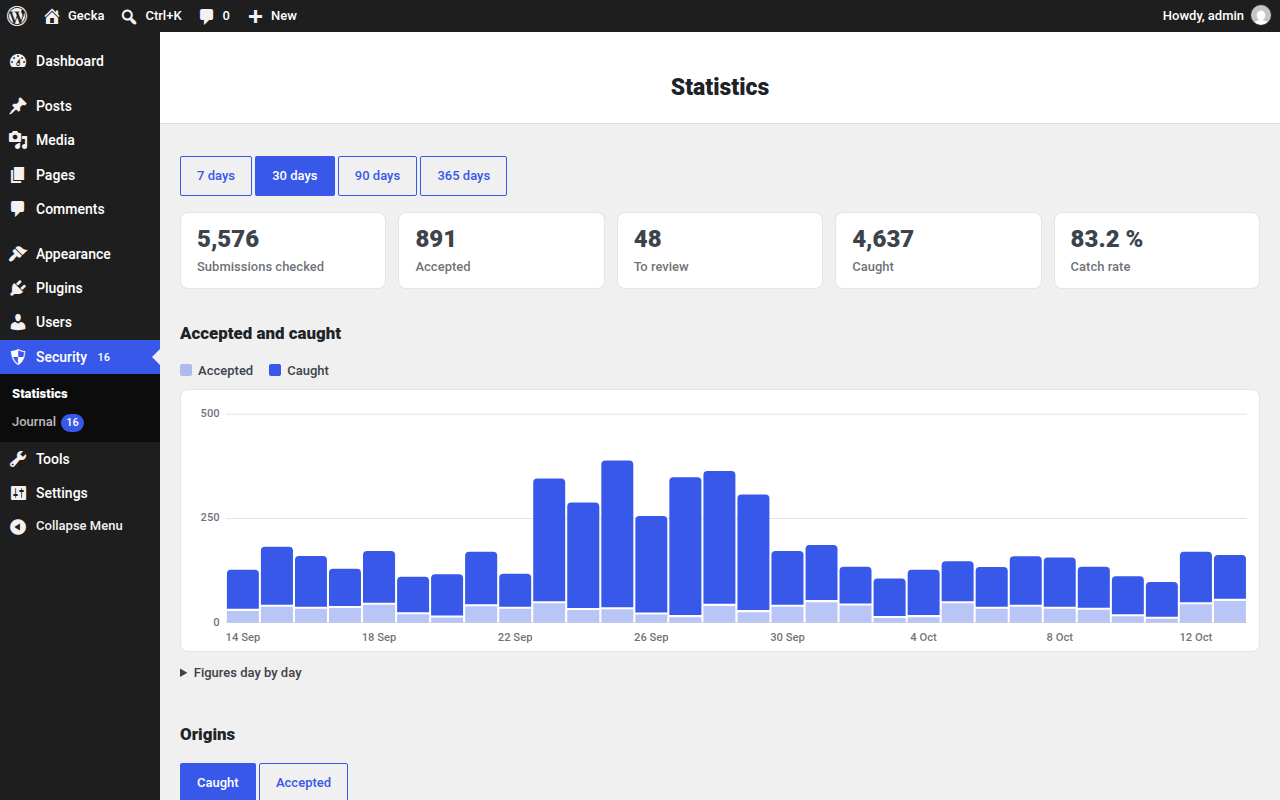Click the 26 Sep axis label
The image size is (1280, 800).
651,637
